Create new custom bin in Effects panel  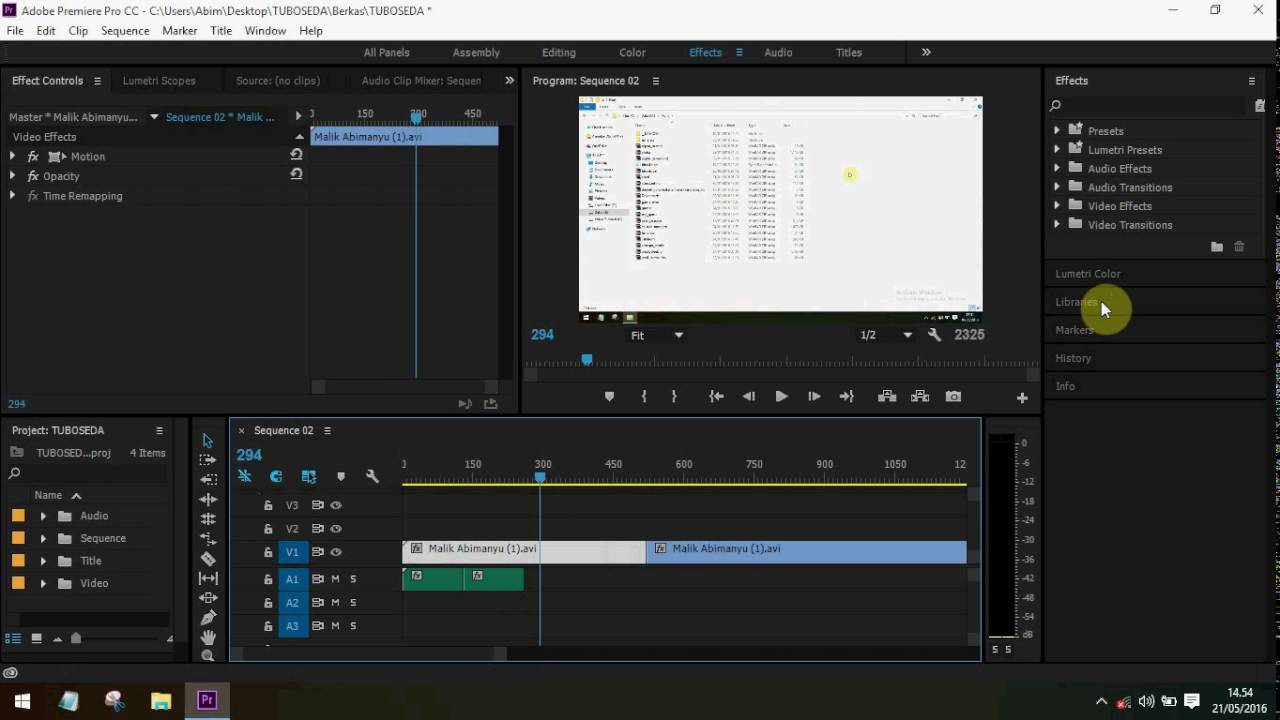coord(1217,247)
